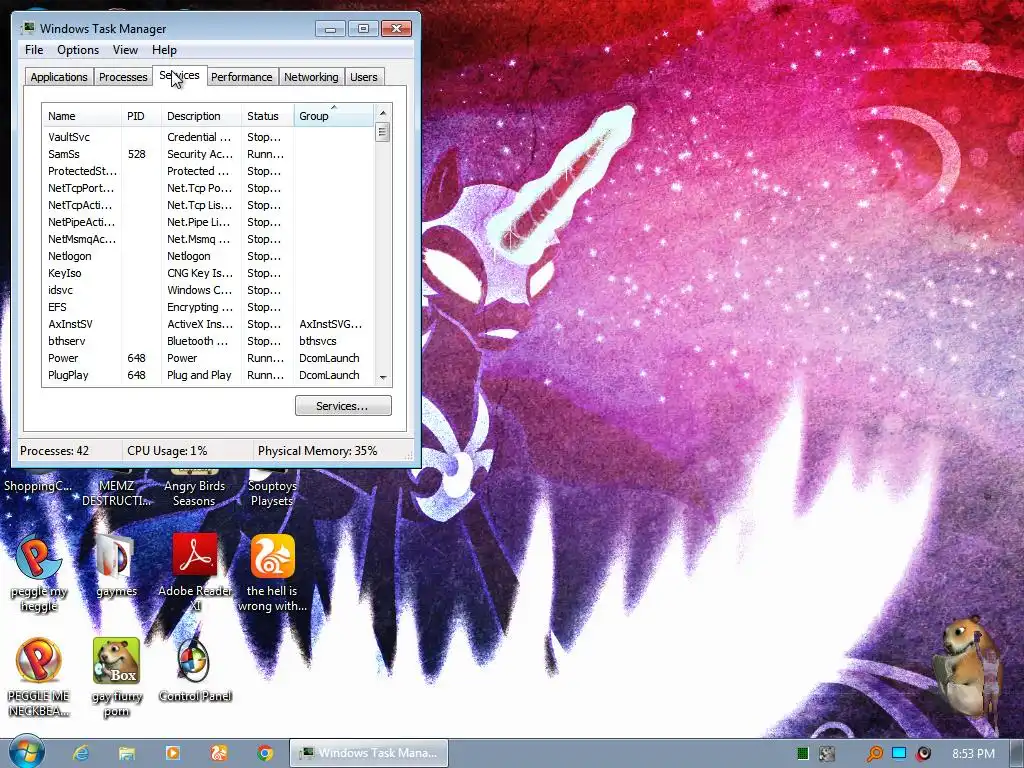Click the 8:53 PM system clock
This screenshot has width=1024, height=768.
pyautogui.click(x=973, y=754)
